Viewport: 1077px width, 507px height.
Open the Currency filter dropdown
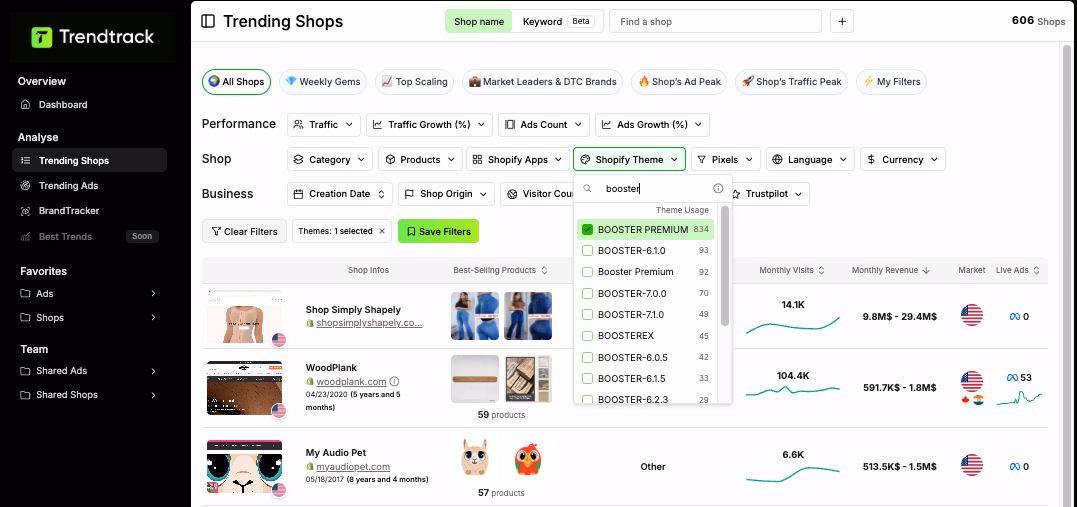(x=903, y=159)
